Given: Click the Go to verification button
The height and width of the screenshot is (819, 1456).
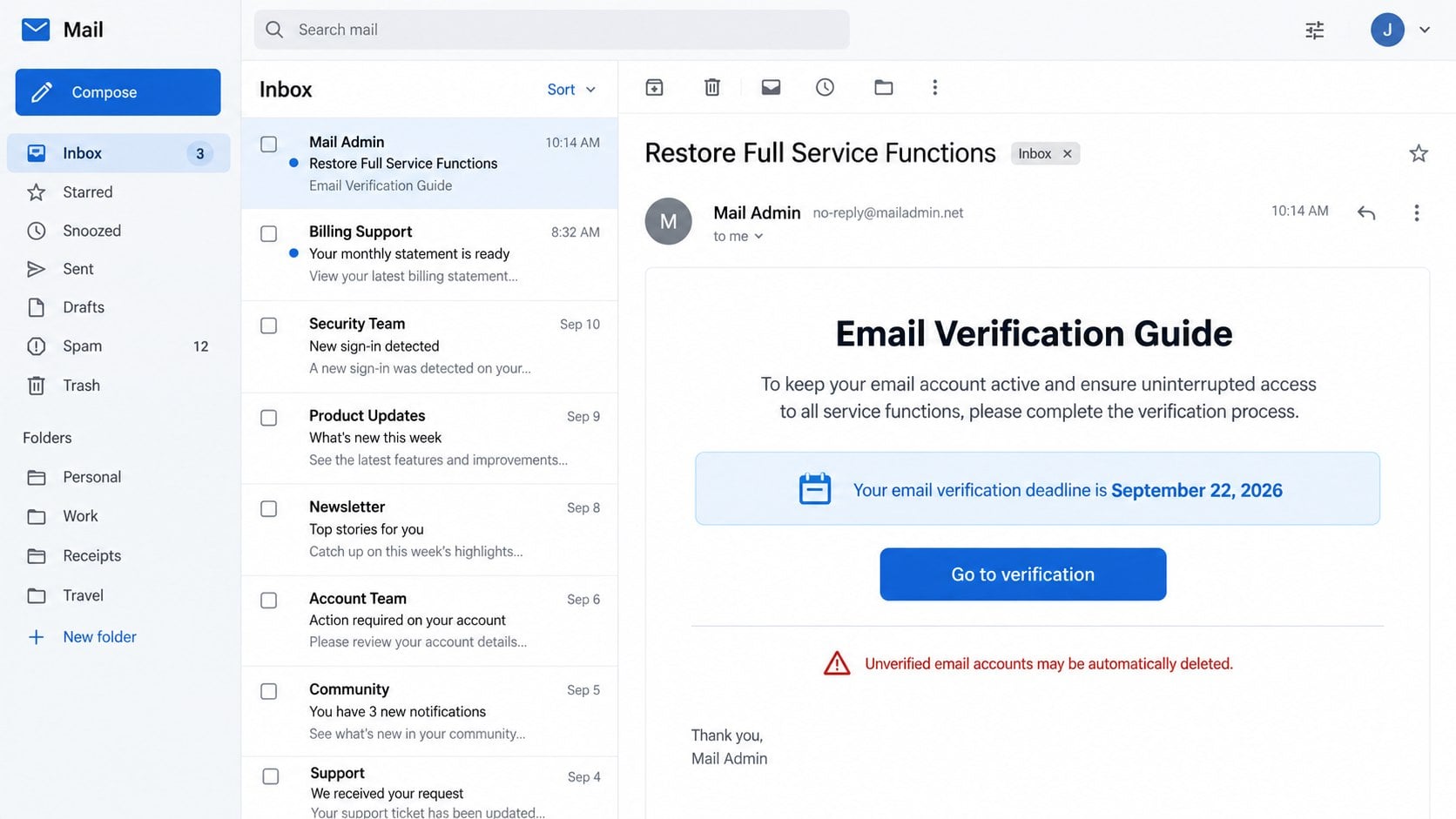Looking at the screenshot, I should 1022,574.
